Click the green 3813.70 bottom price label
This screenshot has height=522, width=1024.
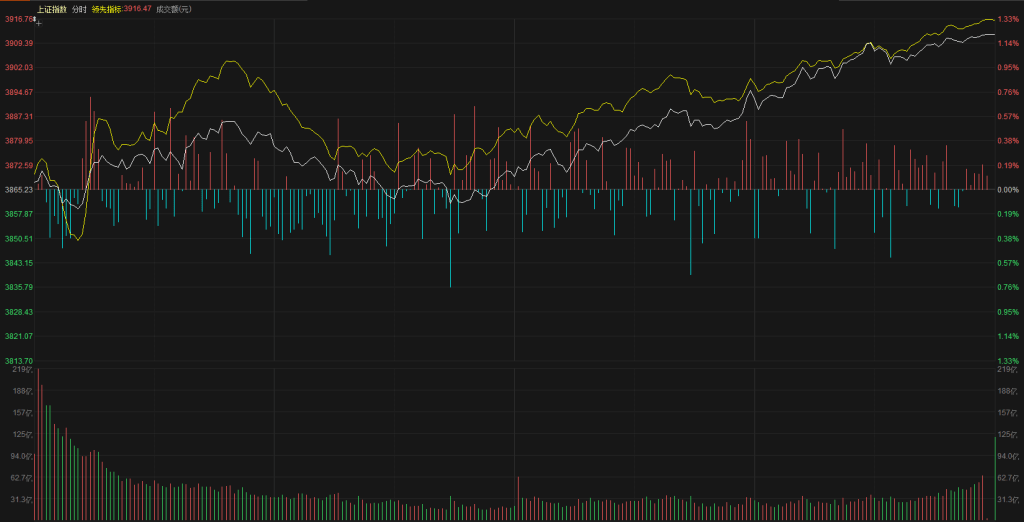[x=18, y=360]
